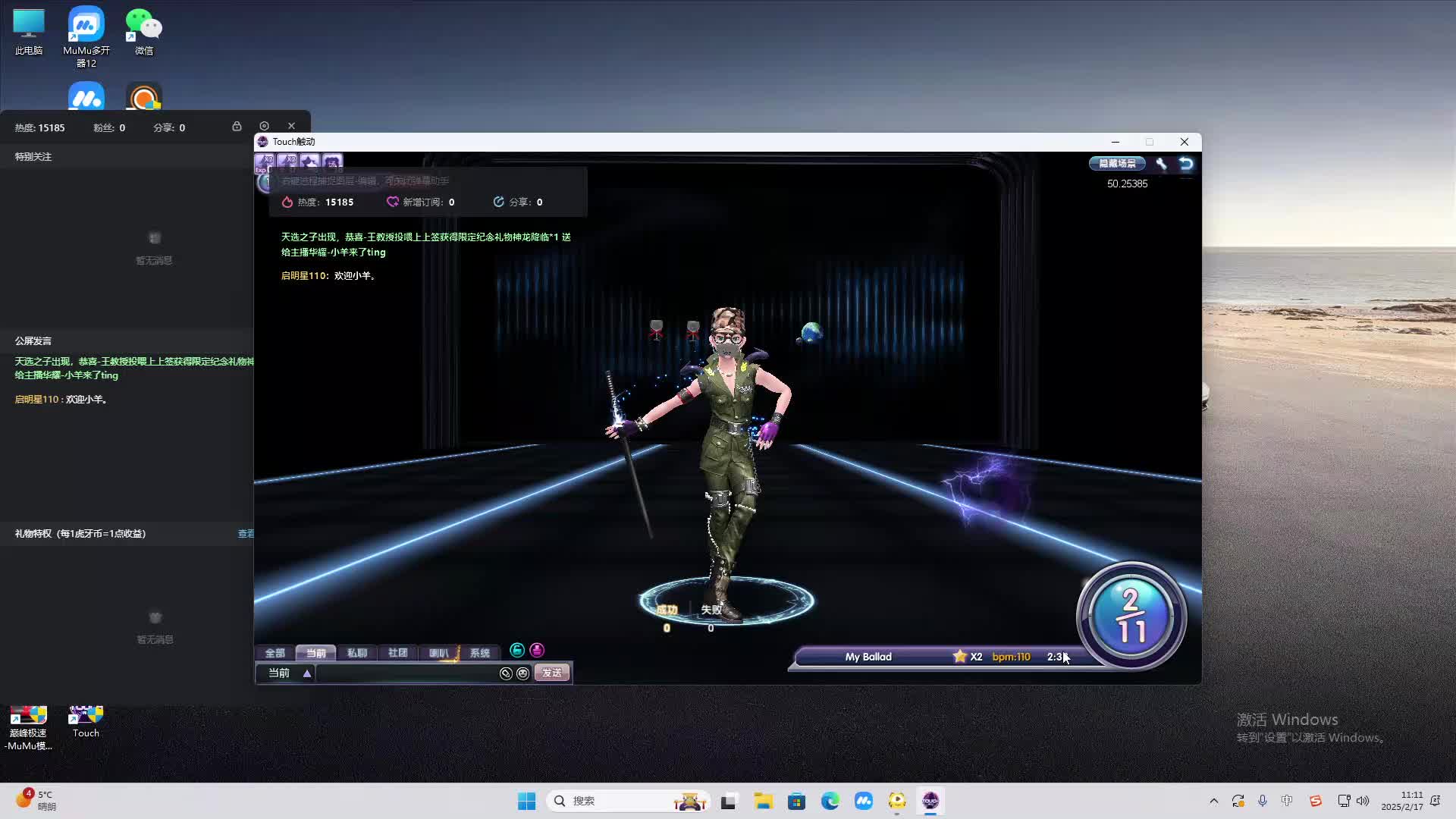Toggle the microphone in system tray
1456x819 pixels.
pos(1263,801)
